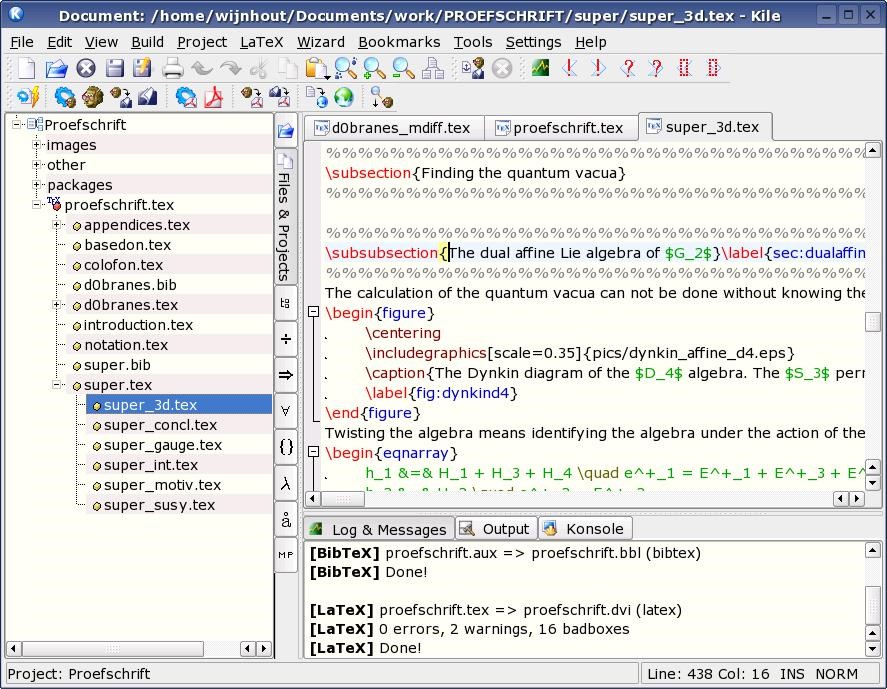Switch to the Konsole tab

[584, 529]
